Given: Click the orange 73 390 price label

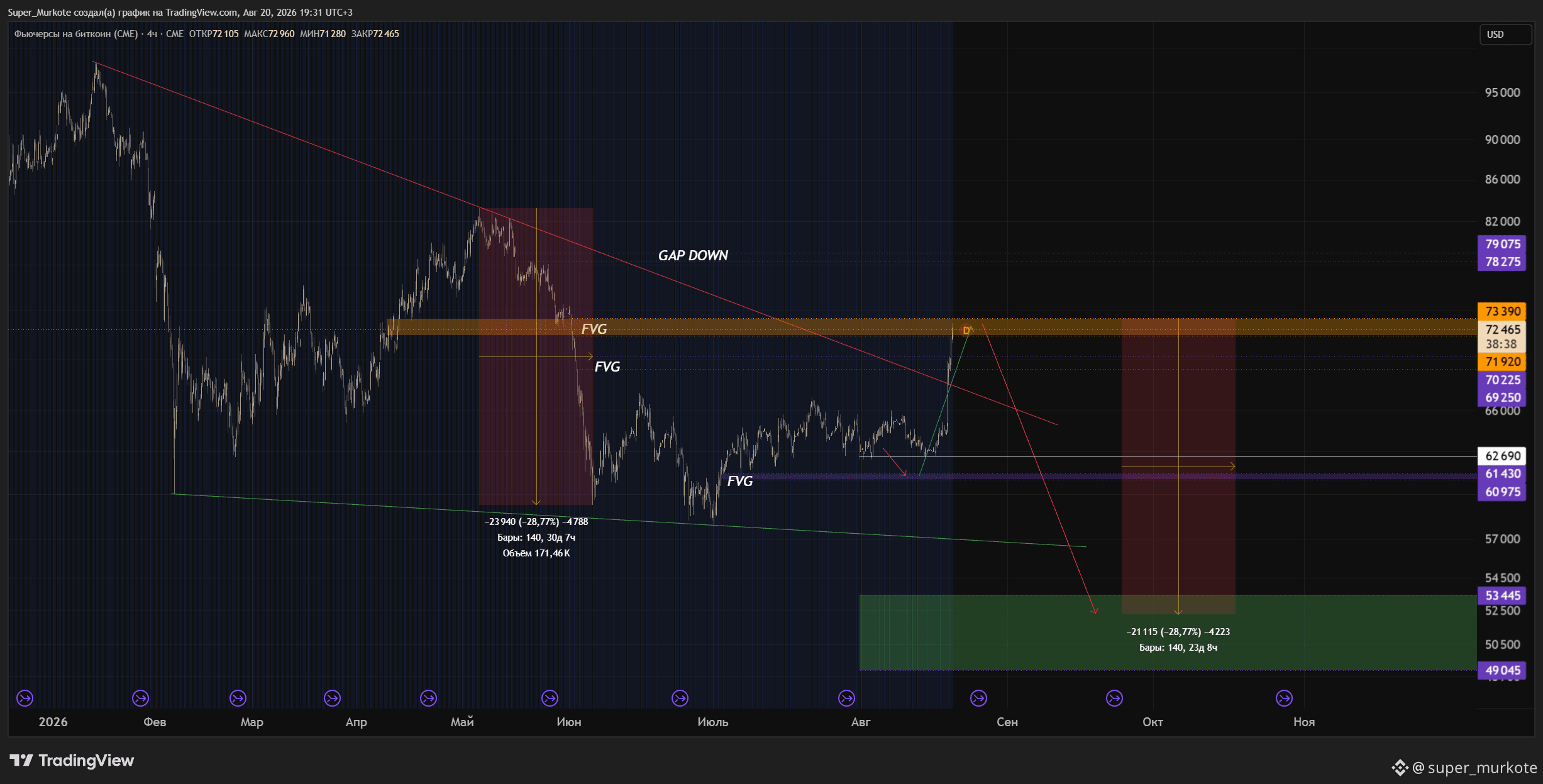Looking at the screenshot, I should click(x=1502, y=311).
